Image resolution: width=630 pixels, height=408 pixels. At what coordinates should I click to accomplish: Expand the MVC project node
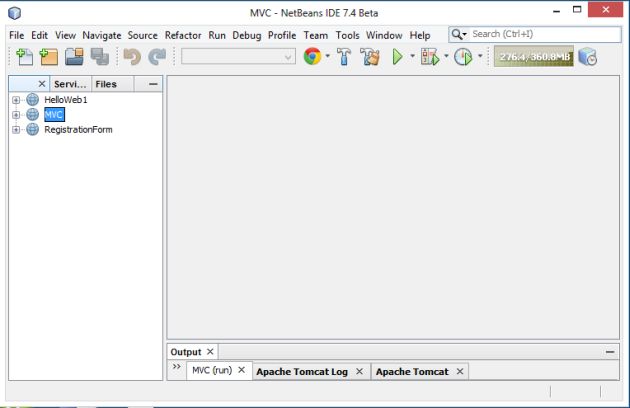16,115
